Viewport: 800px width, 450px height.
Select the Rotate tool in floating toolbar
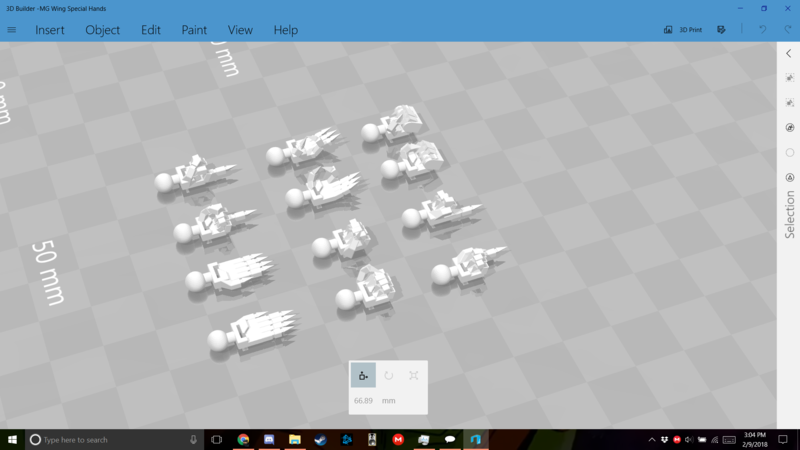pyautogui.click(x=389, y=375)
